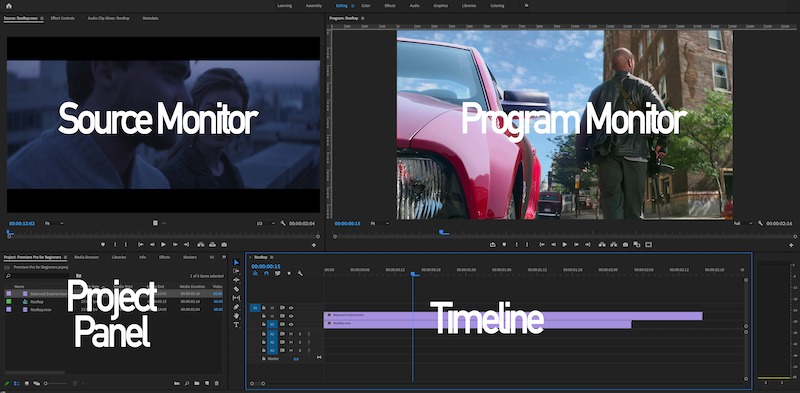Click the timeline playhead marker
Screen dimensions: 800x393
(415, 274)
